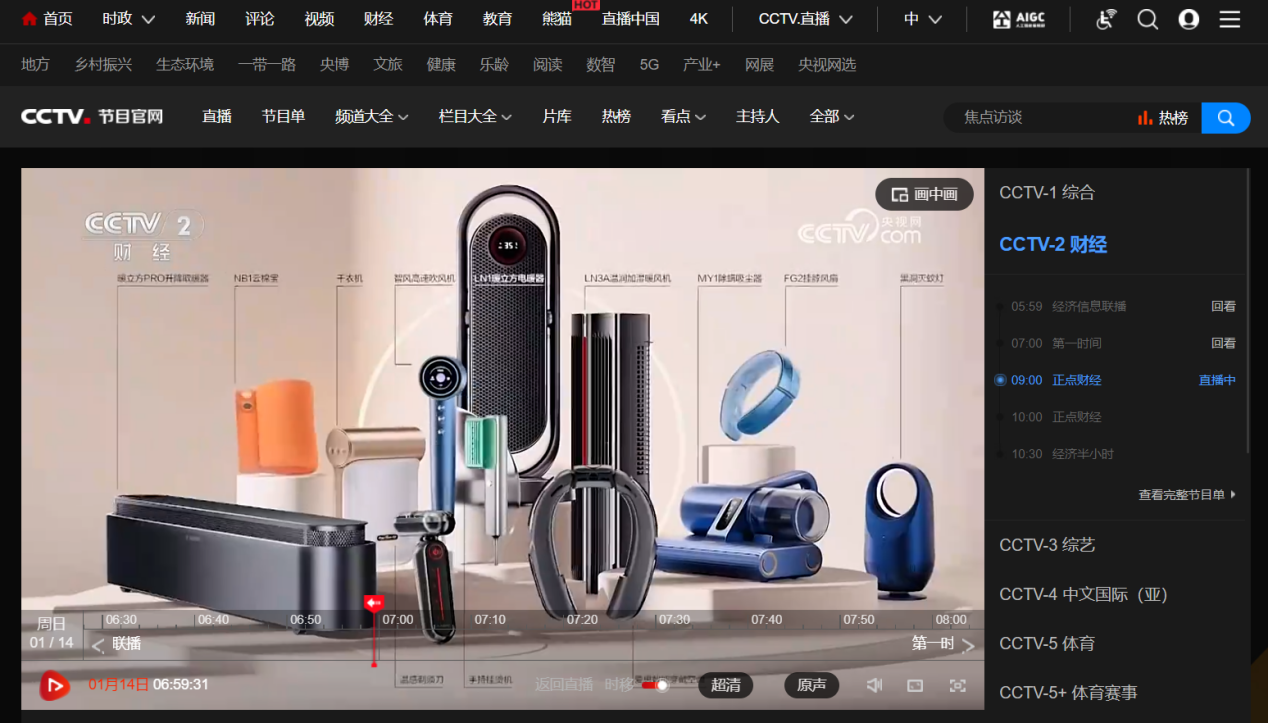
Task: Jump to 07:50 on the timeline
Action: click(x=859, y=620)
